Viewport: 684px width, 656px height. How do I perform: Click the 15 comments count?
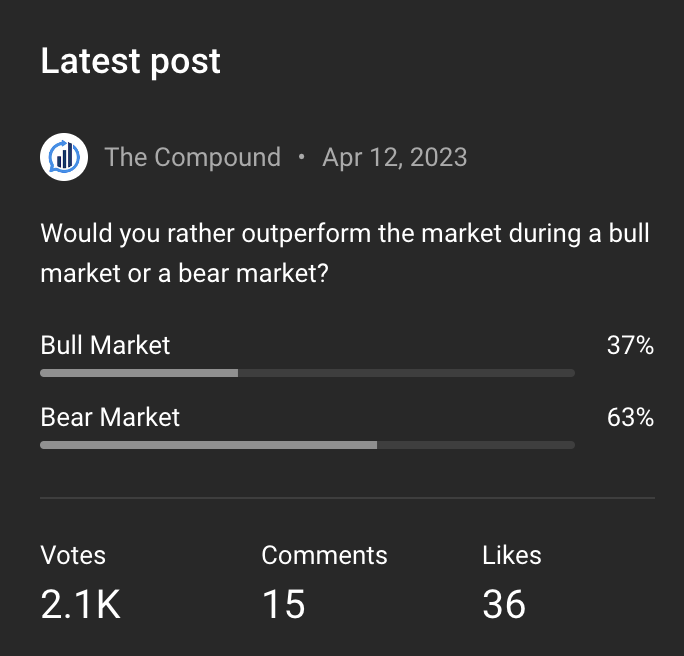pyautogui.click(x=284, y=604)
